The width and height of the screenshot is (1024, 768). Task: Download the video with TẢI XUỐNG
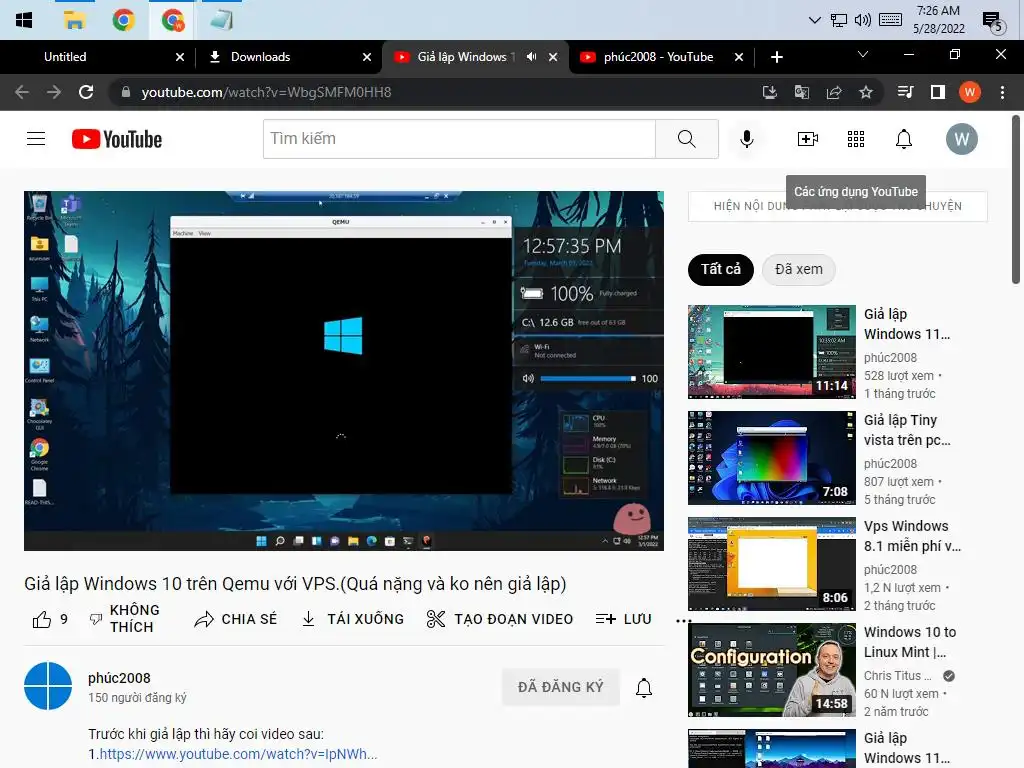353,618
